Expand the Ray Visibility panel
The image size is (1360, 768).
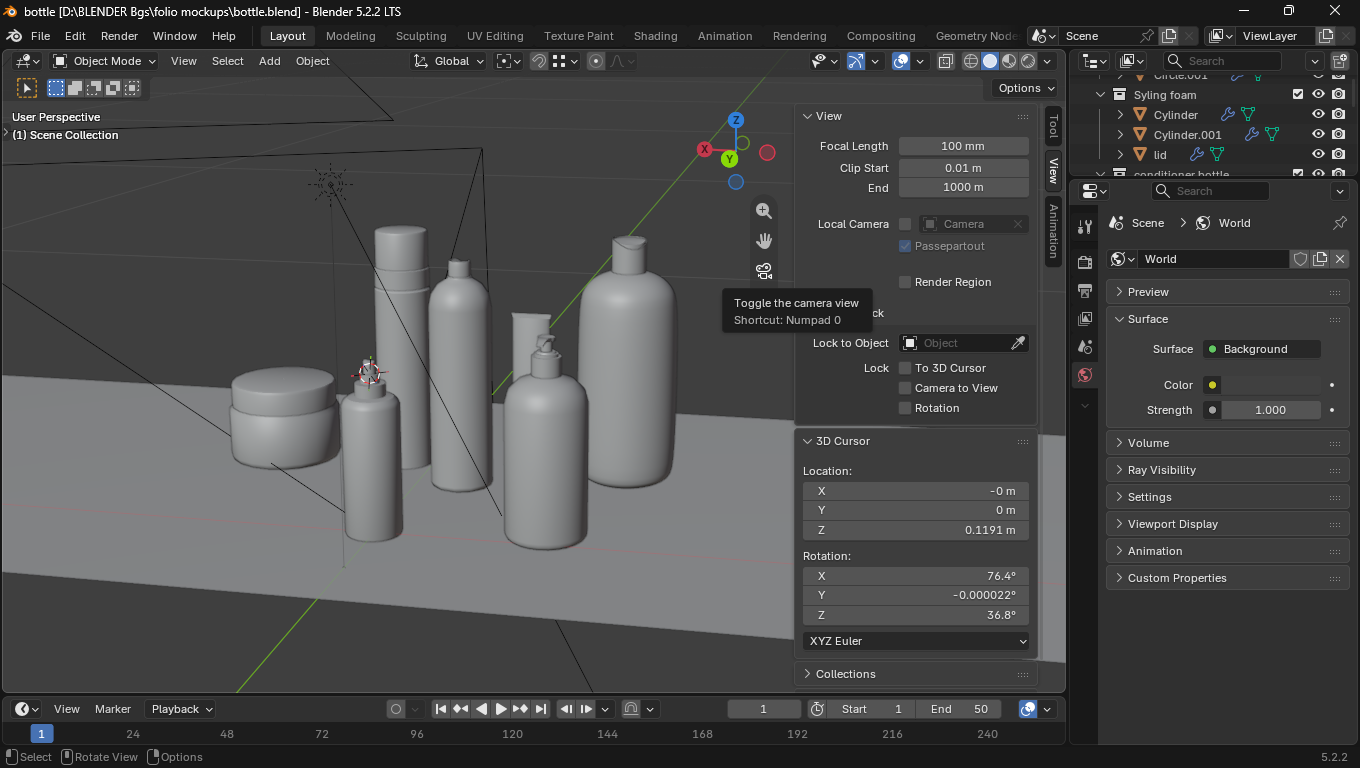point(1228,470)
